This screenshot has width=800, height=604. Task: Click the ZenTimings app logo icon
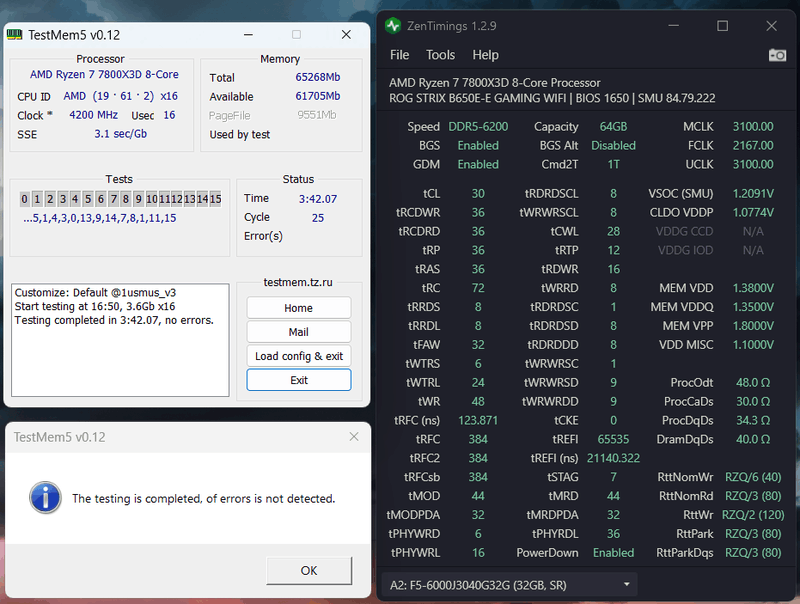(x=393, y=26)
